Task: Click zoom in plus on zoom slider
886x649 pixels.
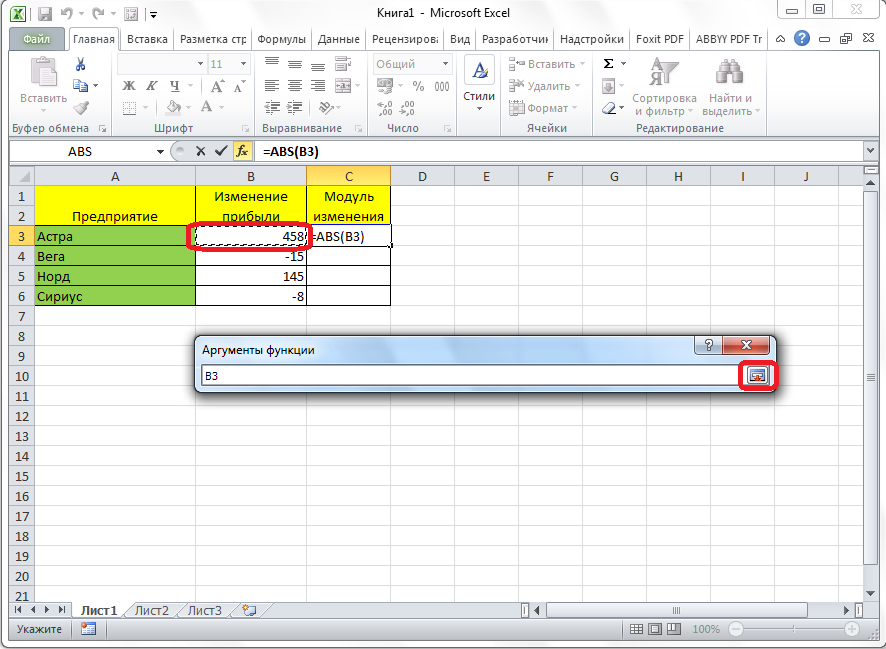Action: pos(851,629)
